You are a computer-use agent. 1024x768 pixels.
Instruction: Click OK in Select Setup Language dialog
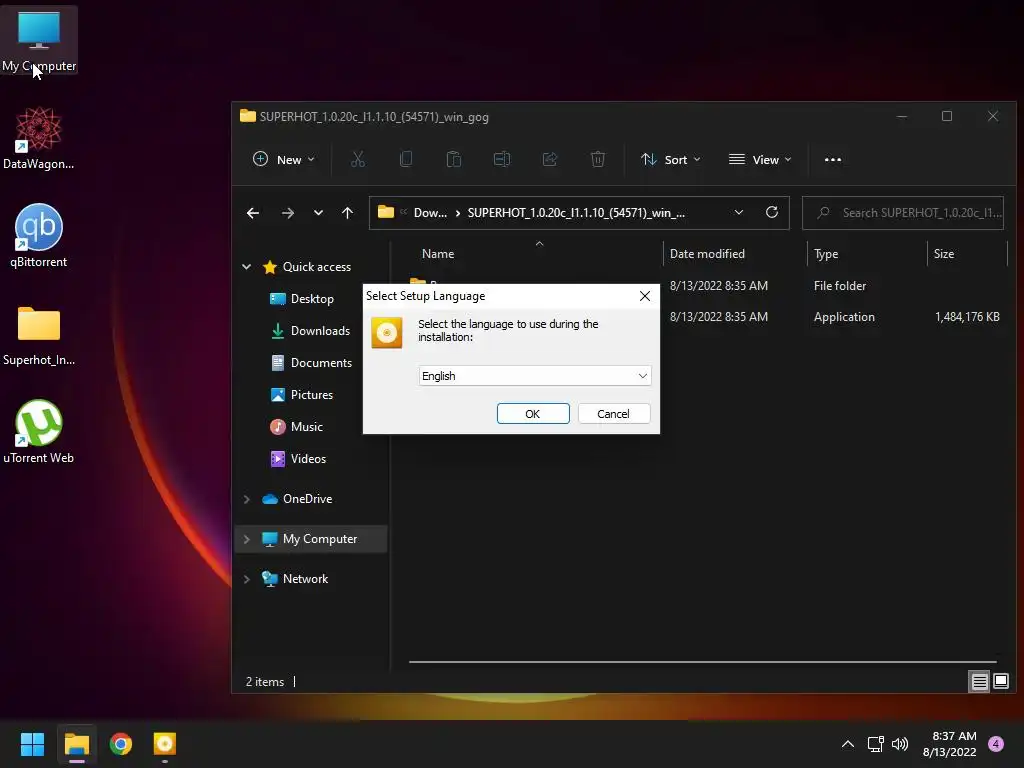(x=533, y=413)
